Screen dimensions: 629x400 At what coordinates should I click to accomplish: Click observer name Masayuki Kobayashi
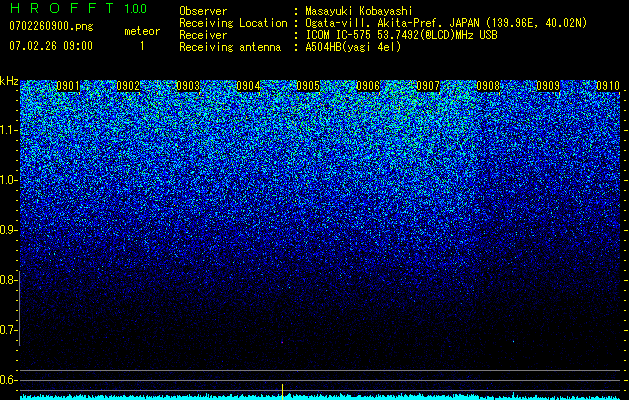359,11
